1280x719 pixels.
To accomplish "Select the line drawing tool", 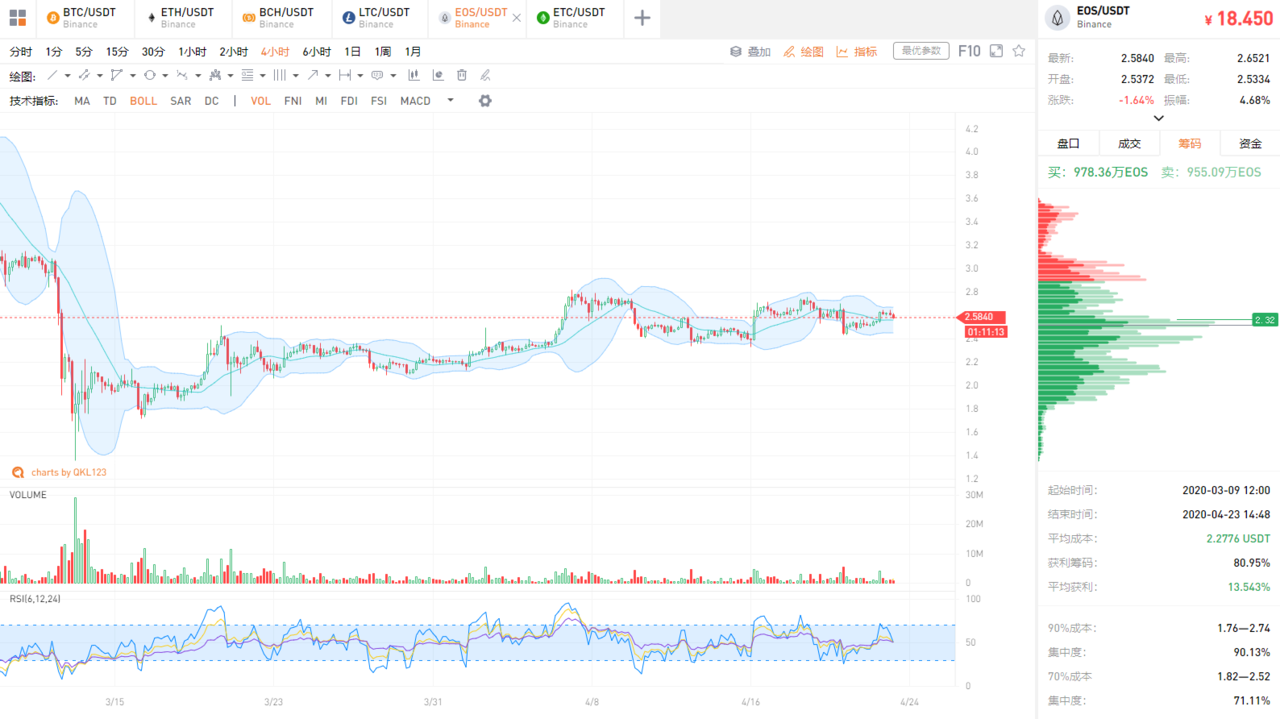I will coord(52,75).
